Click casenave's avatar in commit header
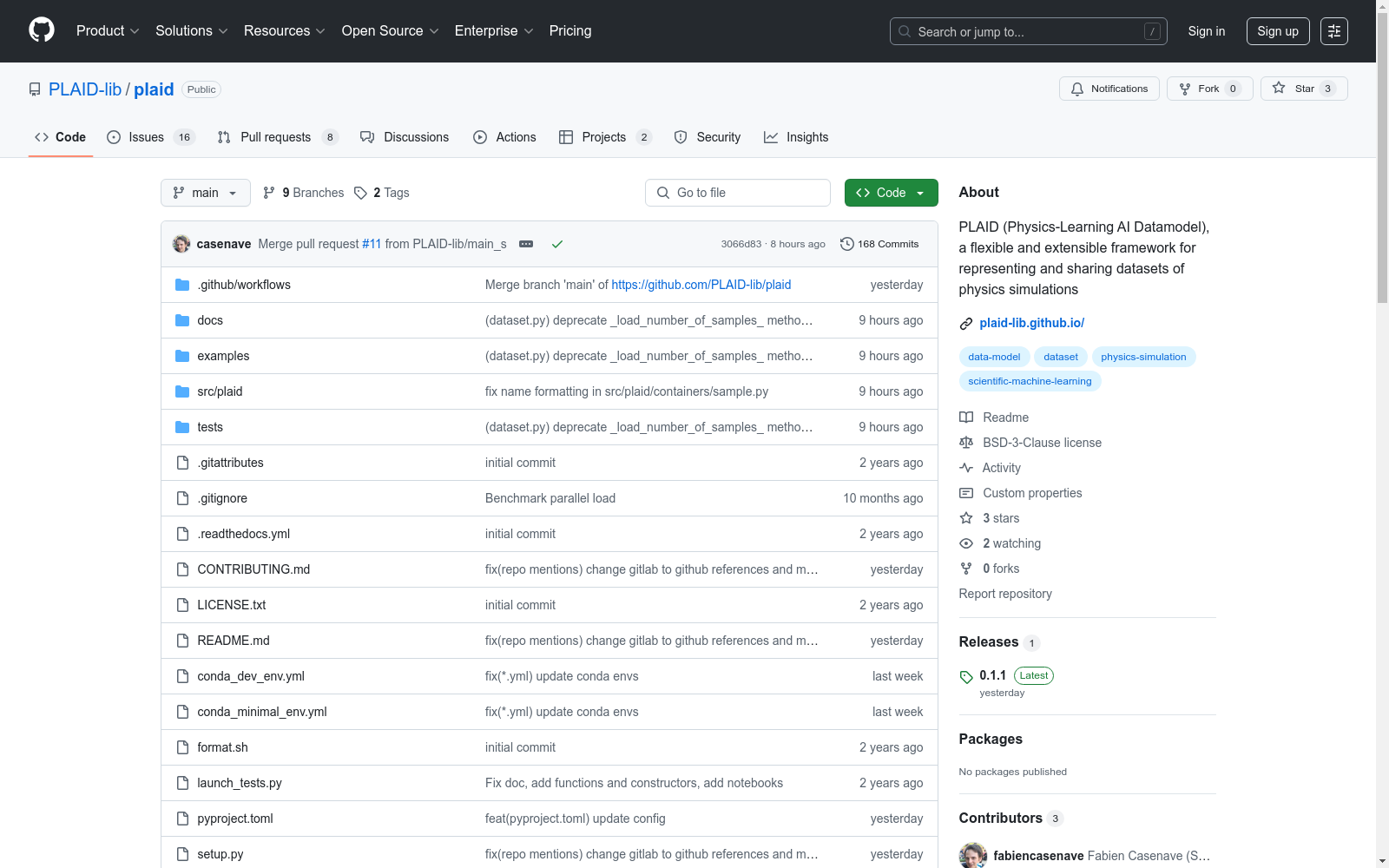Viewport: 1389px width, 868px height. tap(181, 244)
